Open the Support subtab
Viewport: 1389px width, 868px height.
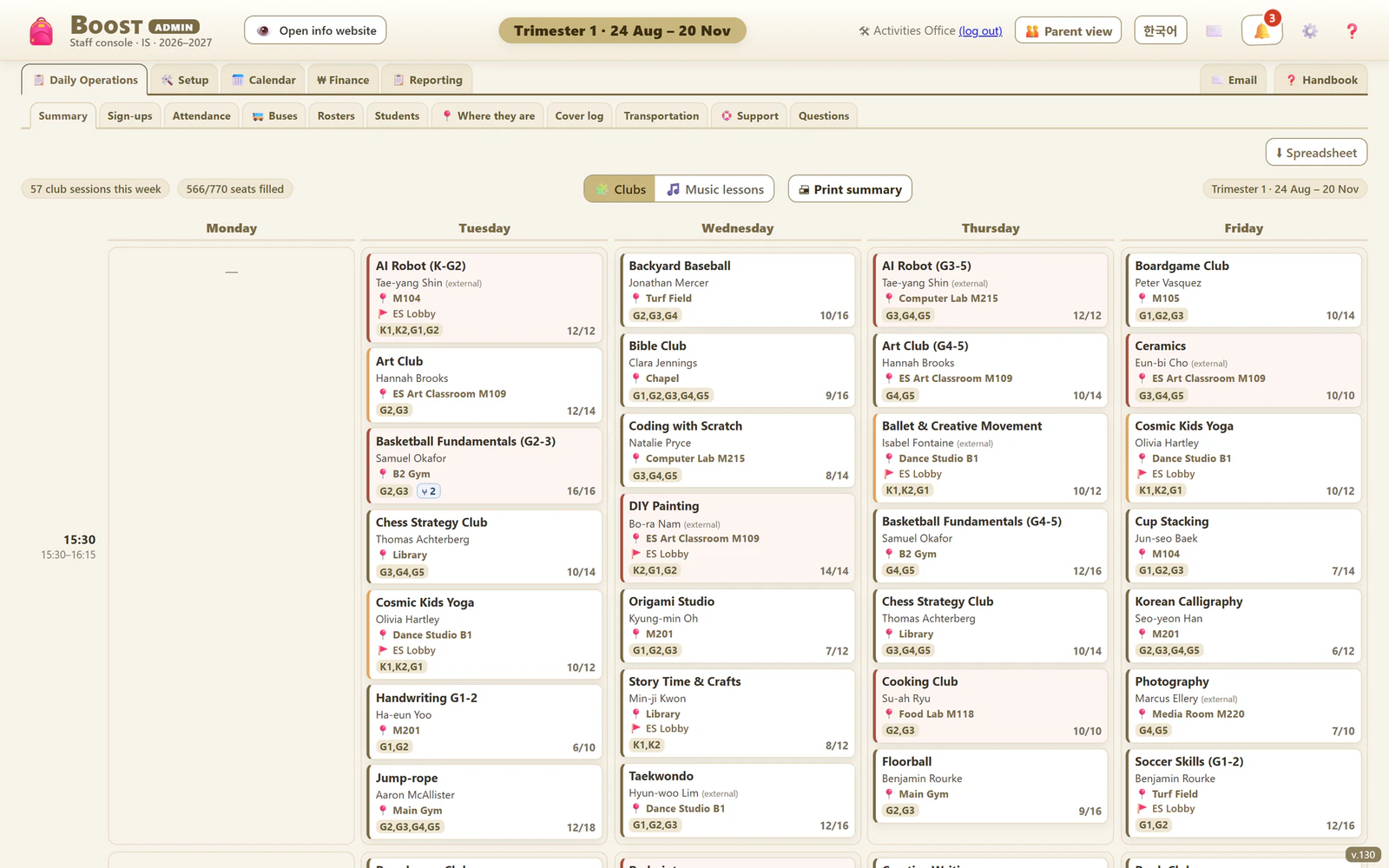(x=749, y=115)
